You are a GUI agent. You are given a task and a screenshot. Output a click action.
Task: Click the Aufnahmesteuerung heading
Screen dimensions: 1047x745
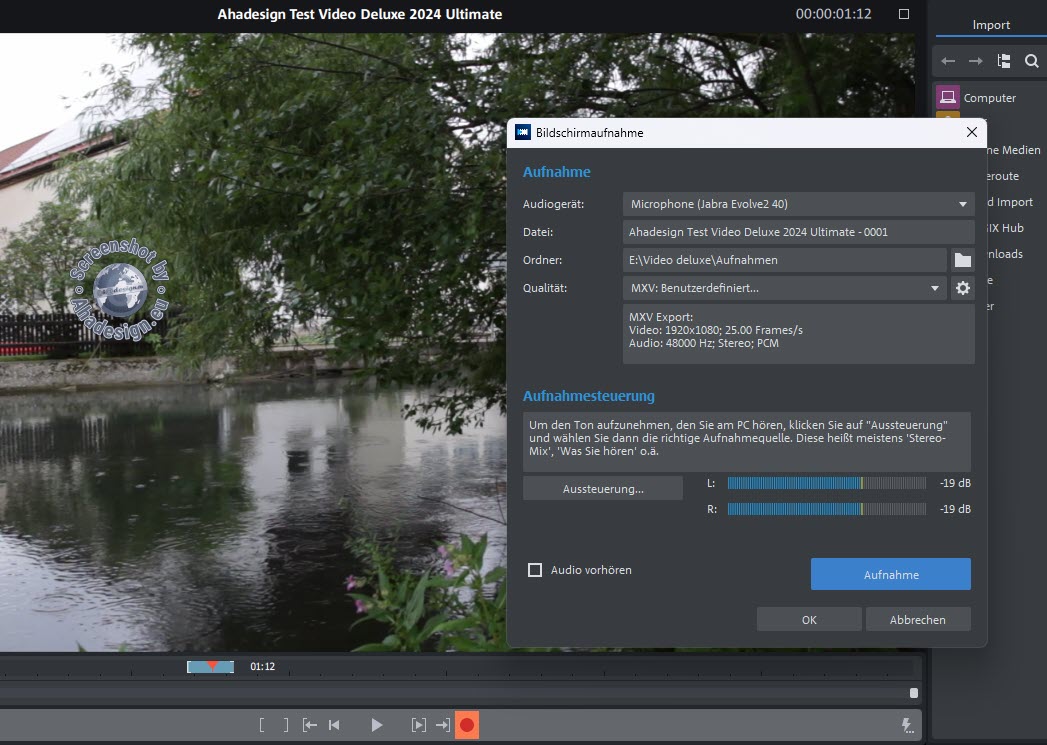[588, 396]
